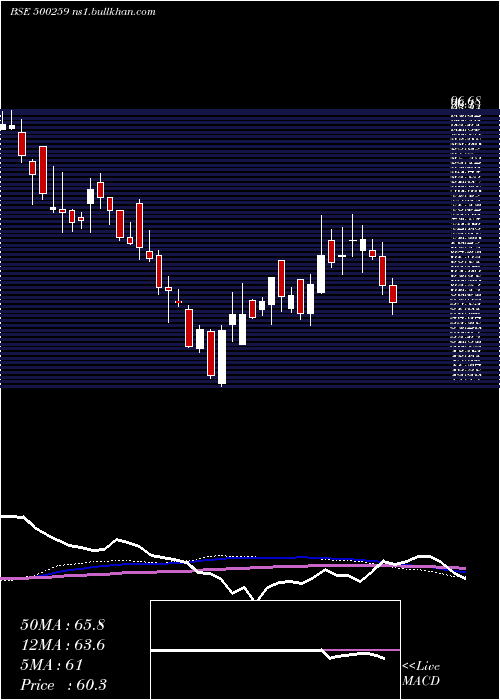Click the '50MA : 65.8' value
This screenshot has width=500, height=700.
pyautogui.click(x=62, y=625)
